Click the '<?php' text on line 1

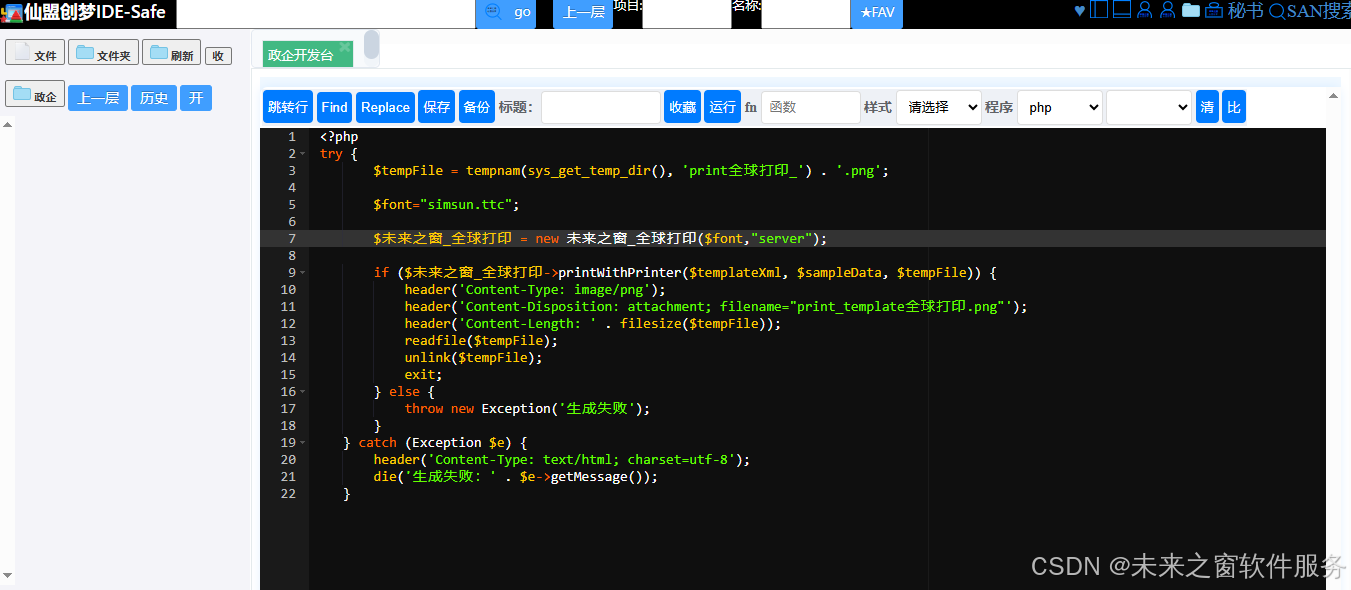pyautogui.click(x=339, y=137)
